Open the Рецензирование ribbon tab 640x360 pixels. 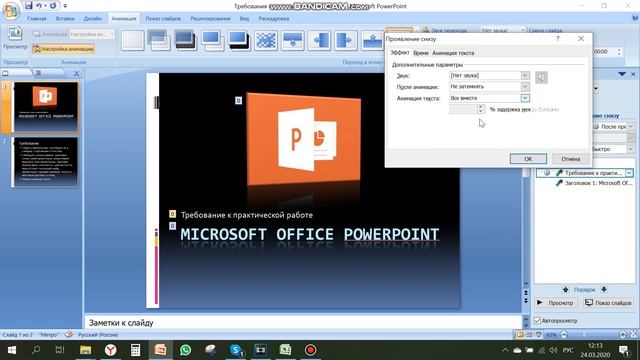tap(210, 18)
